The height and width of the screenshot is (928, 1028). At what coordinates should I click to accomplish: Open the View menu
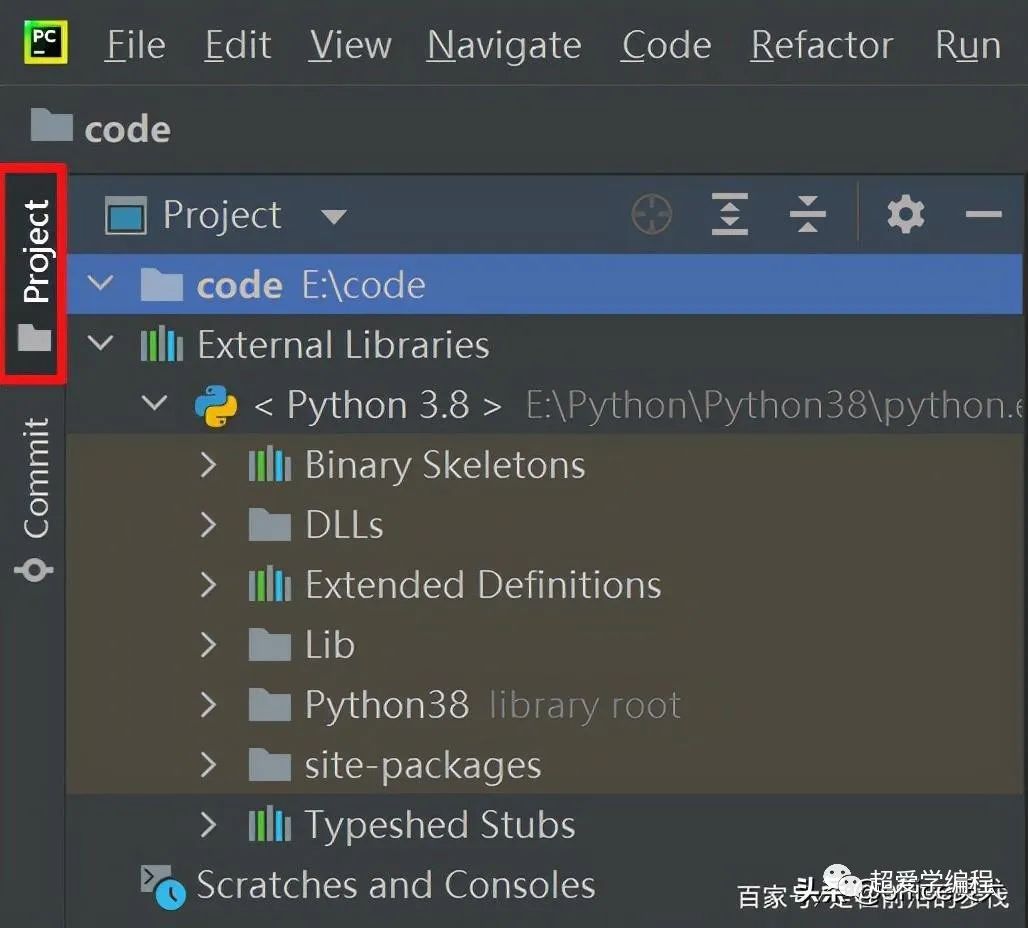click(350, 45)
